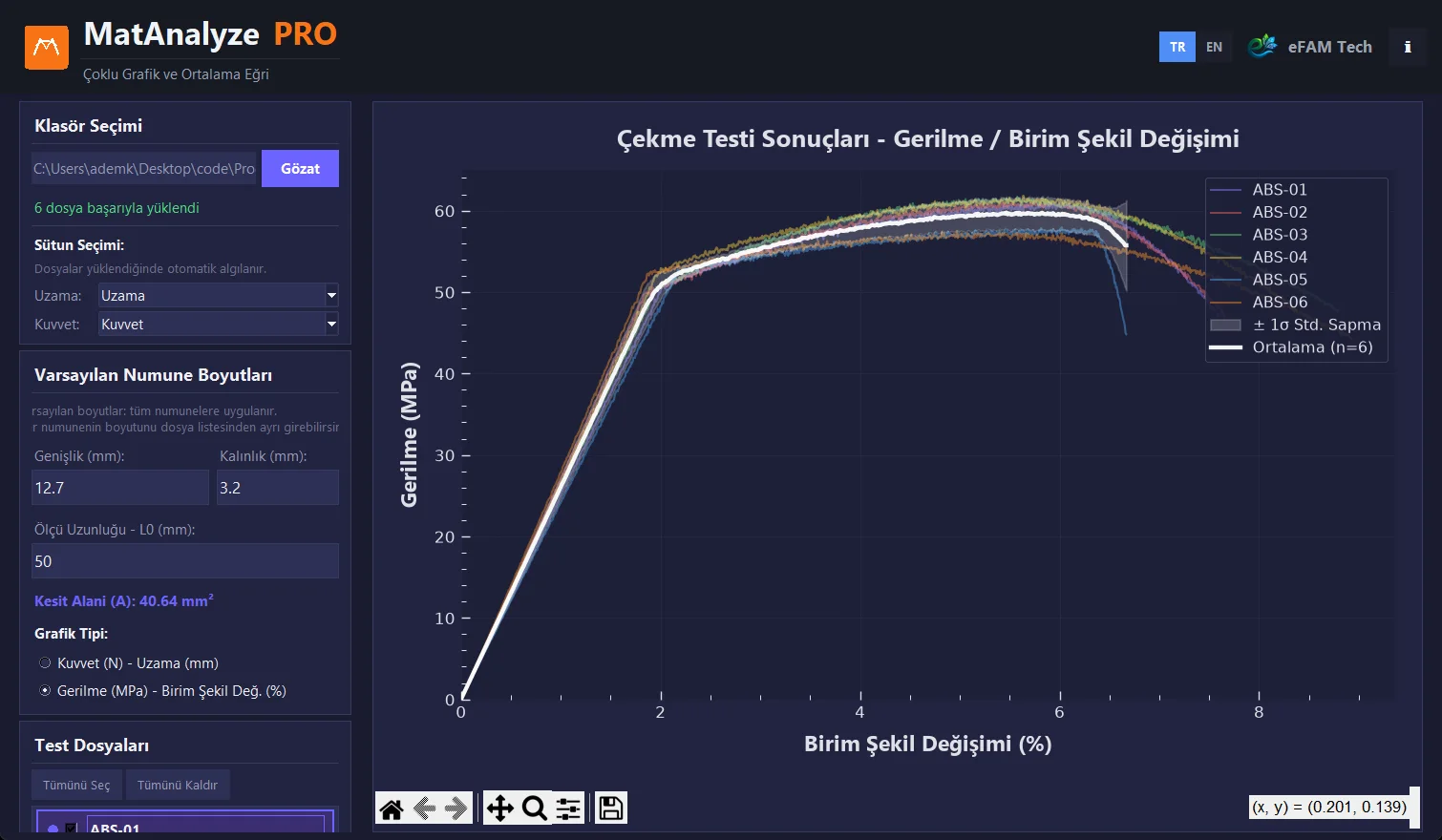
Task: Switch language to TR
Action: coord(1177,47)
